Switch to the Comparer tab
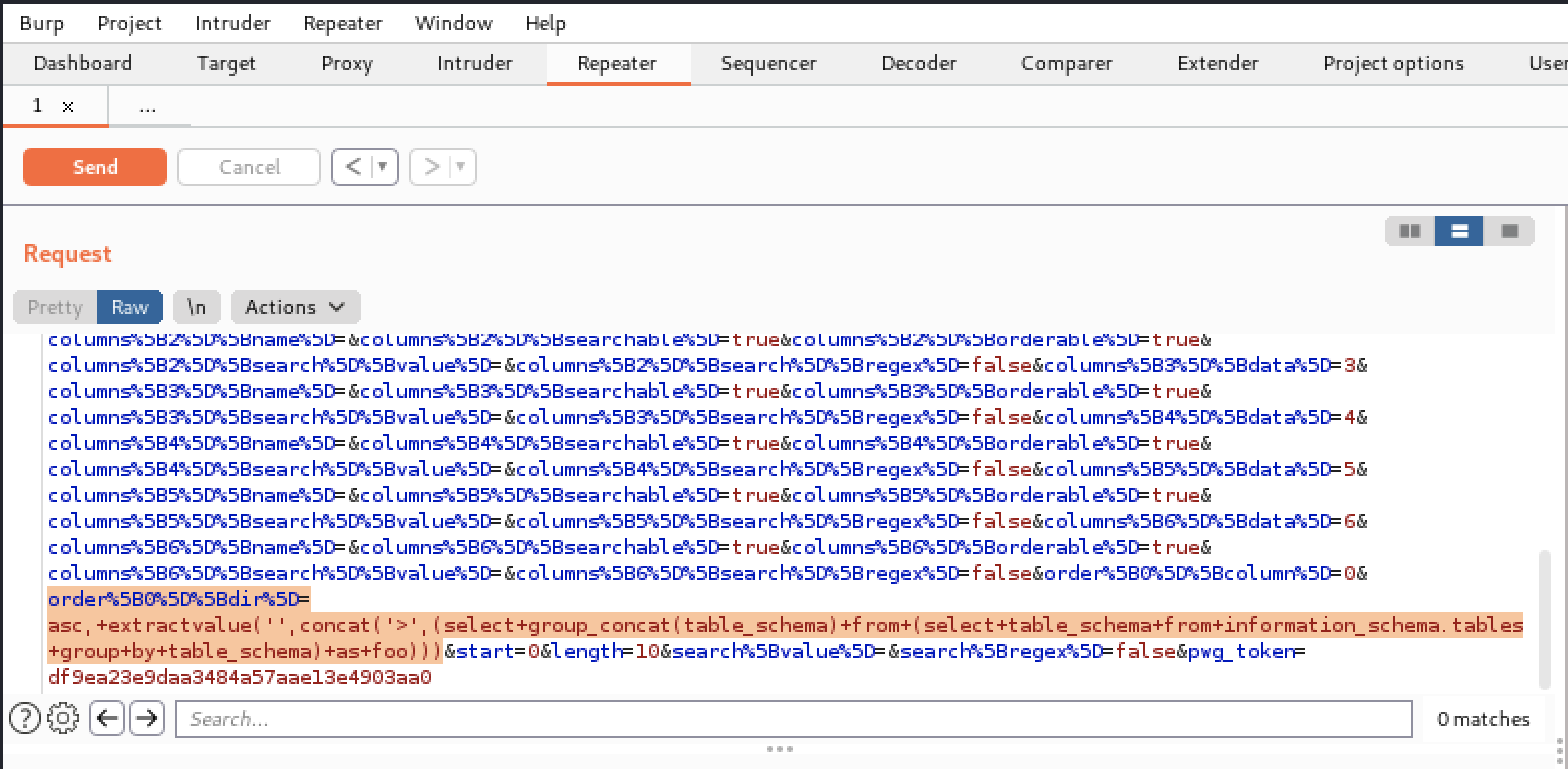This screenshot has height=769, width=1568. [1067, 63]
